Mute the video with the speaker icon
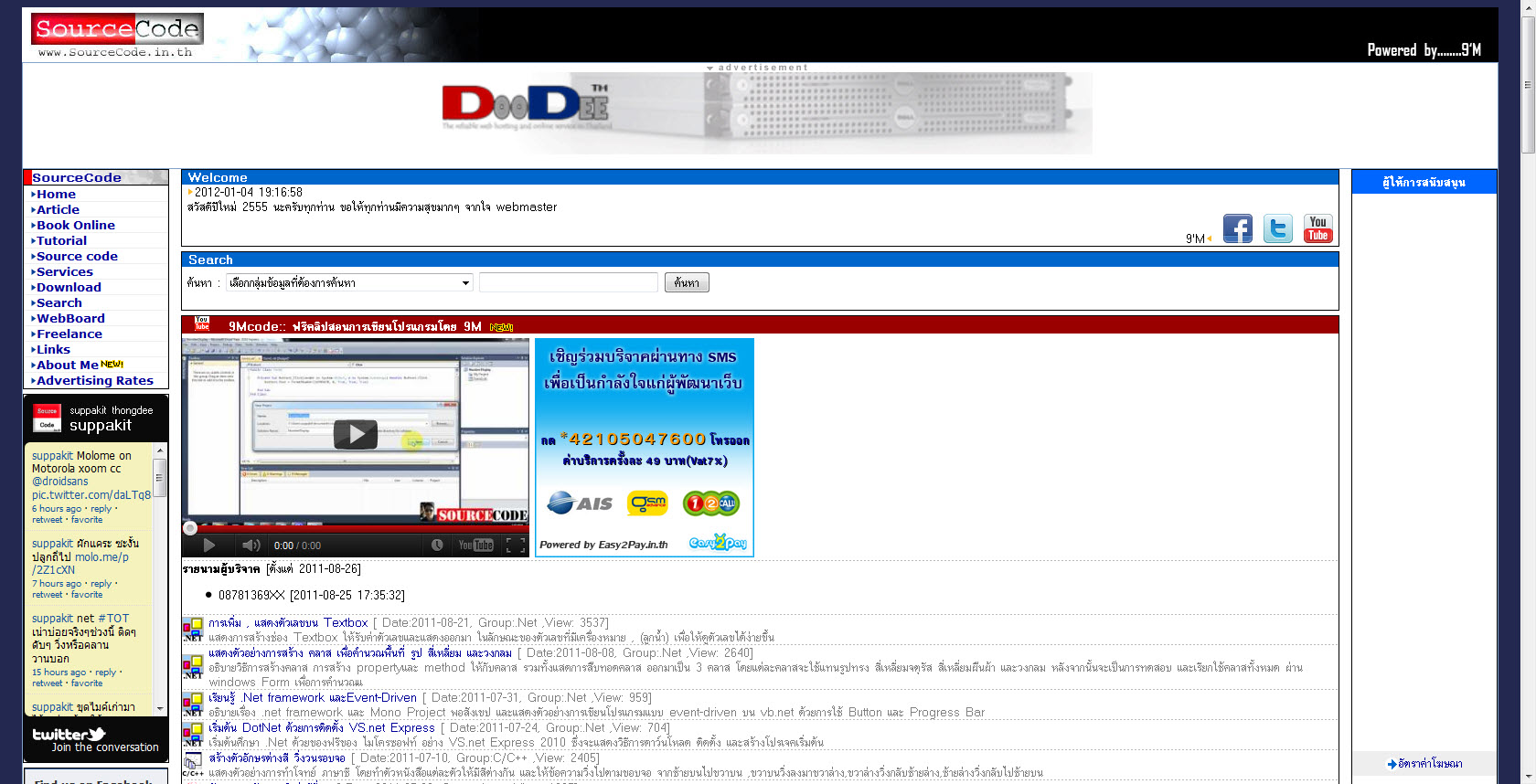Screen dimensions: 1536x784 point(251,546)
